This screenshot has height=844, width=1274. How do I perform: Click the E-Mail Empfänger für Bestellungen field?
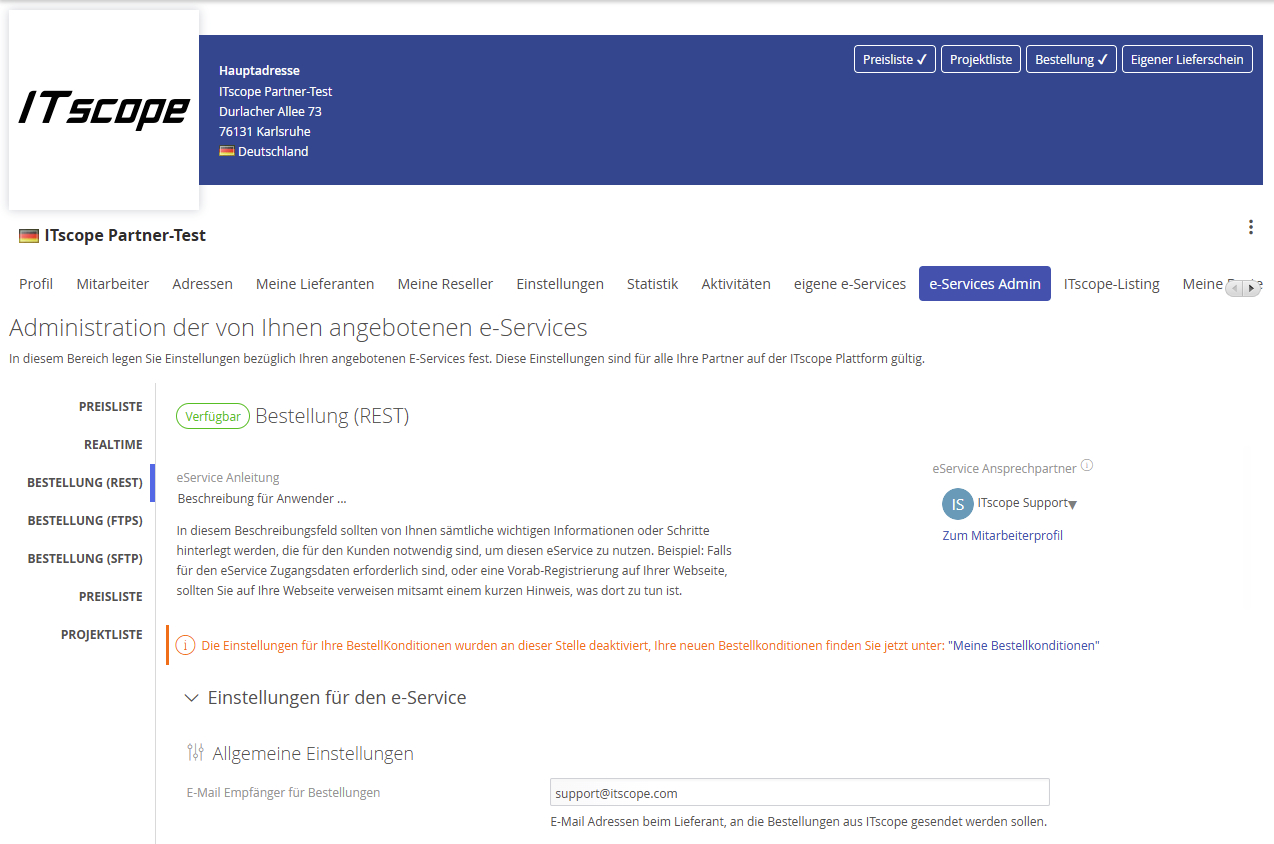point(800,792)
